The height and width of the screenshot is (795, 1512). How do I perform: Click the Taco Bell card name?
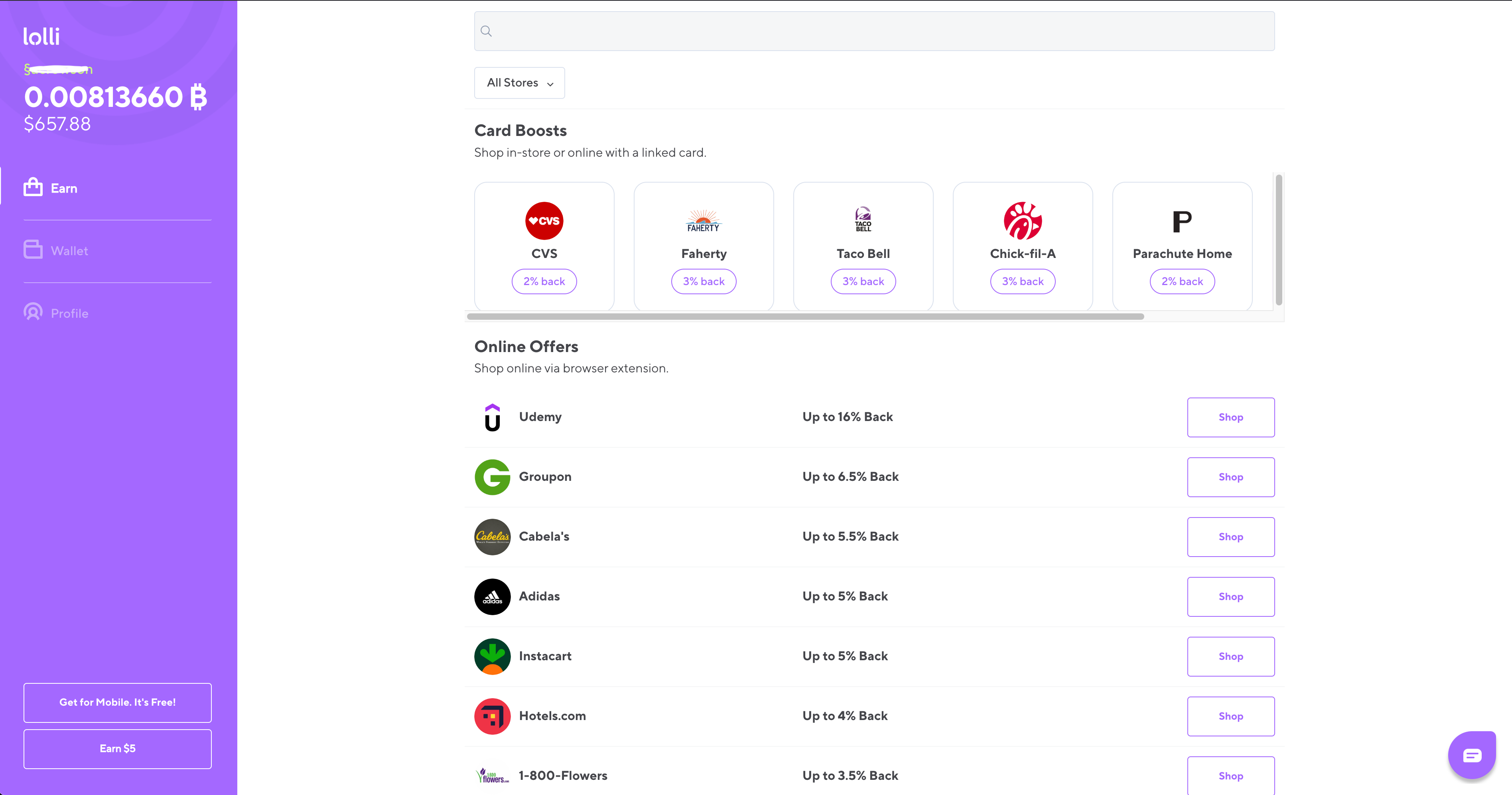863,254
